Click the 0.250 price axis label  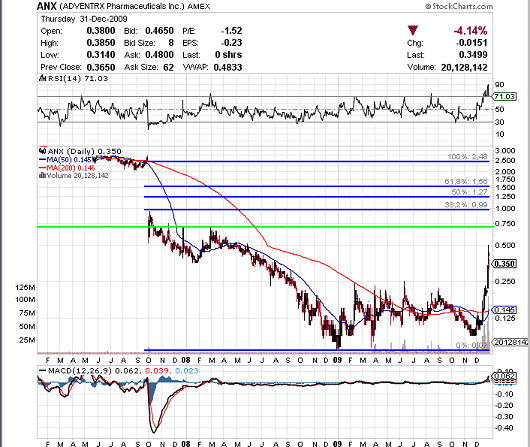pyautogui.click(x=505, y=281)
